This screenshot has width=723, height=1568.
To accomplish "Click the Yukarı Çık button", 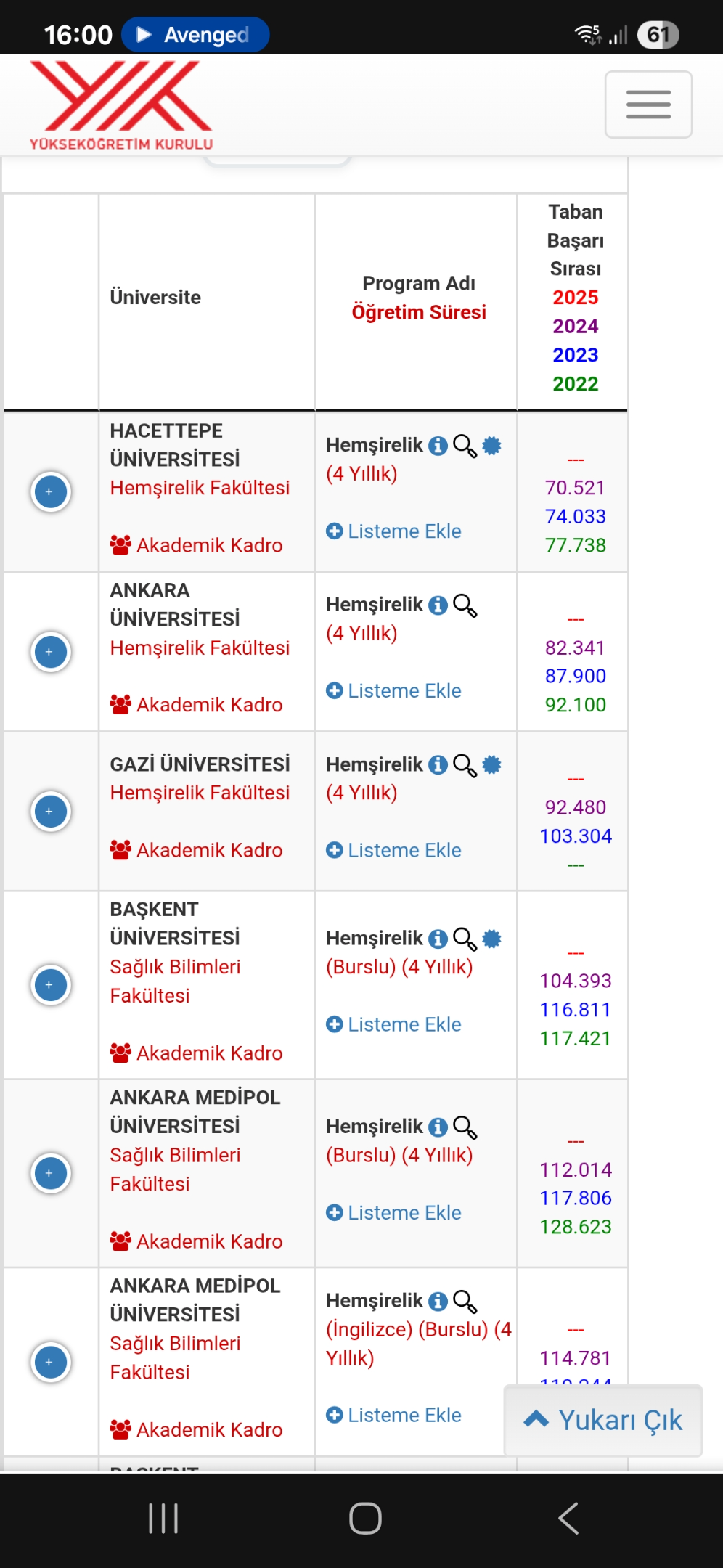I will 603,1420.
